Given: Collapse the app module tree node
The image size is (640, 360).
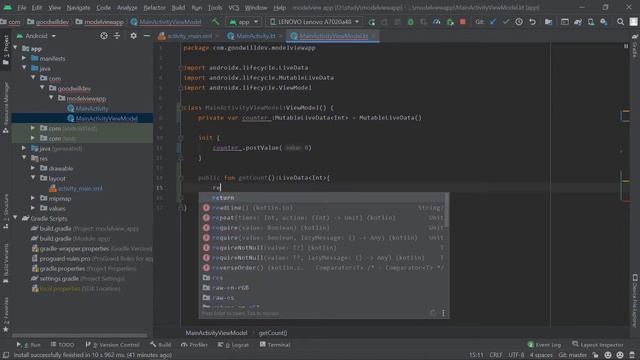Looking at the screenshot, I should [x=16, y=49].
